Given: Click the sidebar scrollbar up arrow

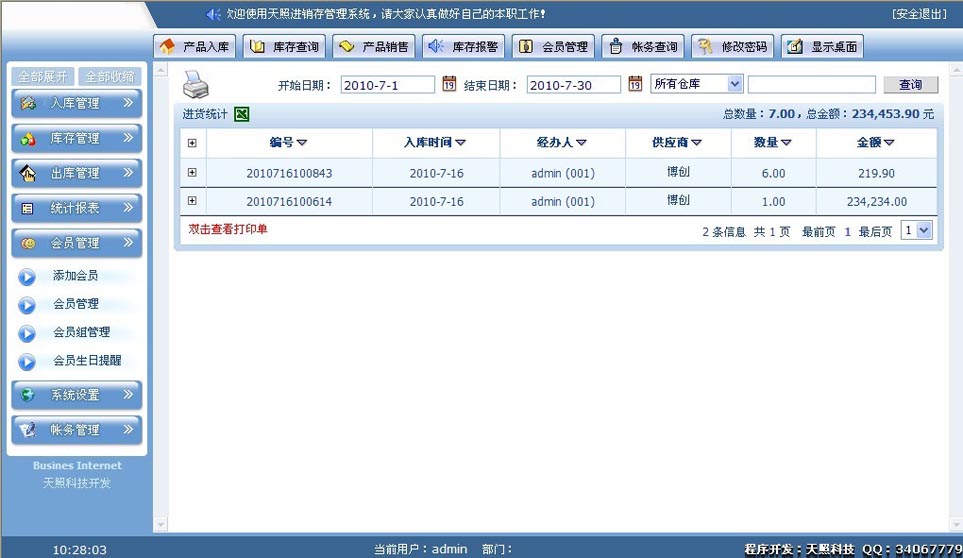Looking at the screenshot, I should click(160, 70).
